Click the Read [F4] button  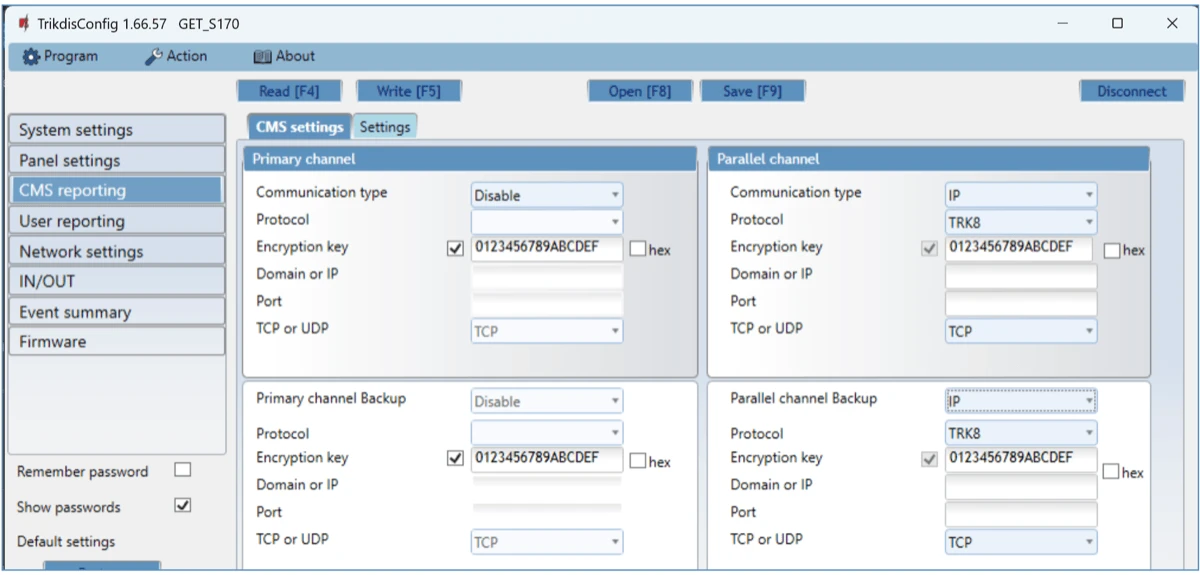point(289,91)
